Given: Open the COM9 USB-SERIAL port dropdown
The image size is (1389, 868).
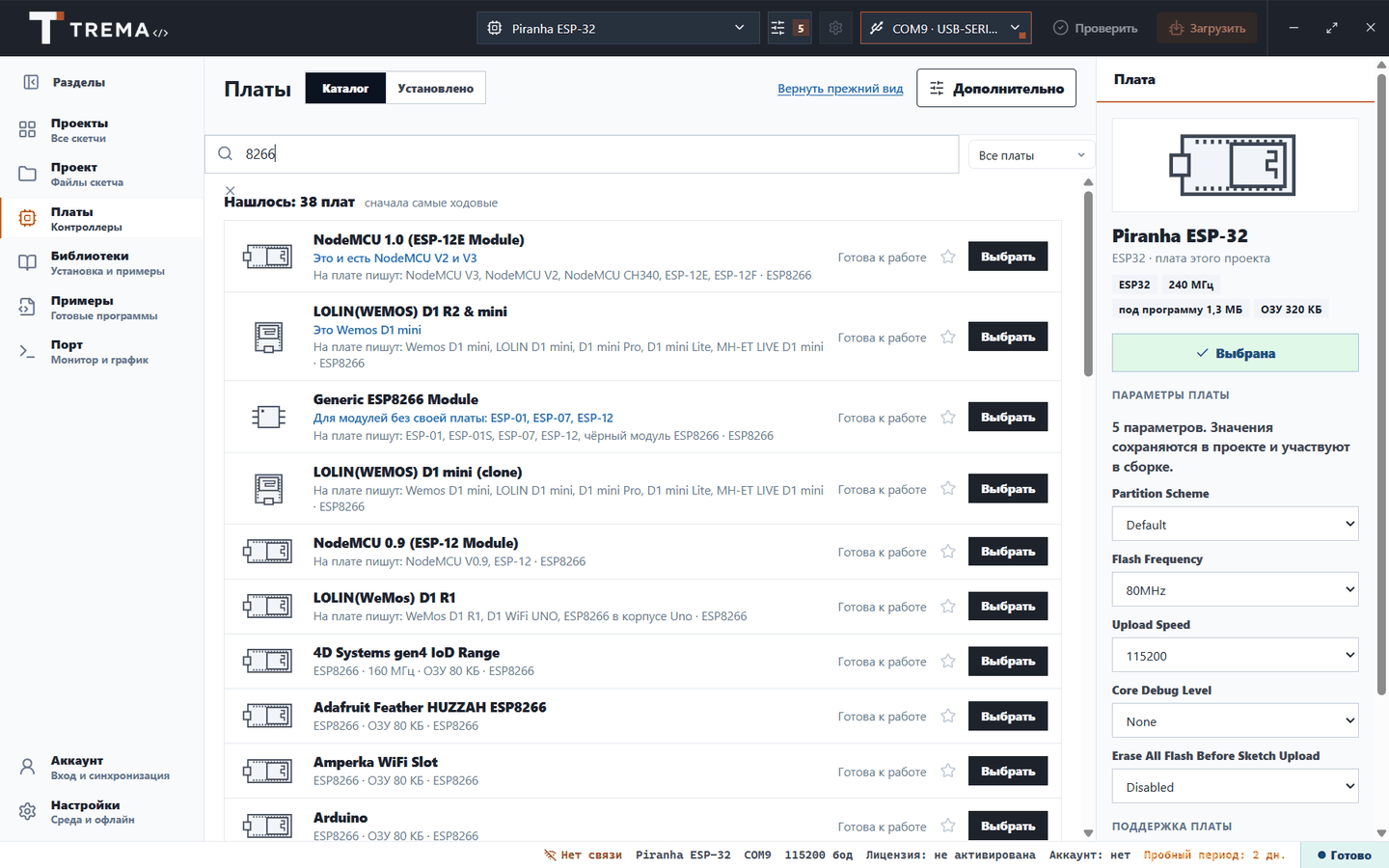Looking at the screenshot, I should (x=945, y=28).
